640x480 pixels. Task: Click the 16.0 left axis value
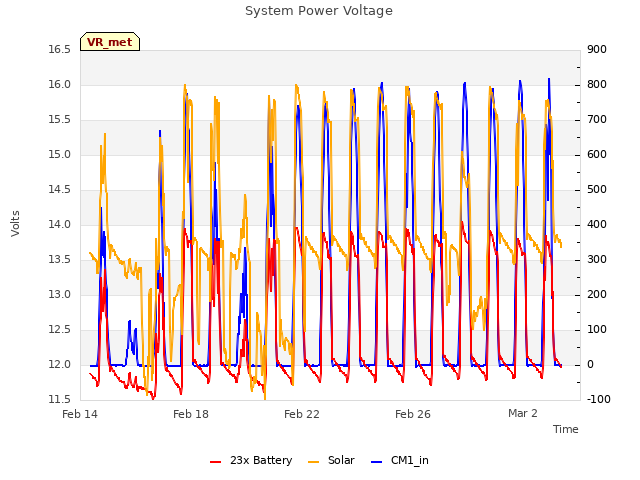[60, 84]
